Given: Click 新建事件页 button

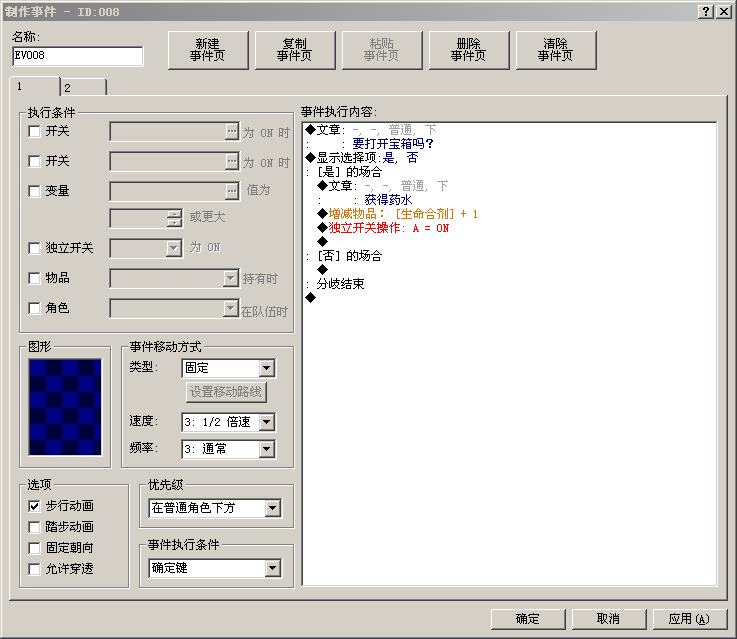Looking at the screenshot, I should pyautogui.click(x=208, y=50).
